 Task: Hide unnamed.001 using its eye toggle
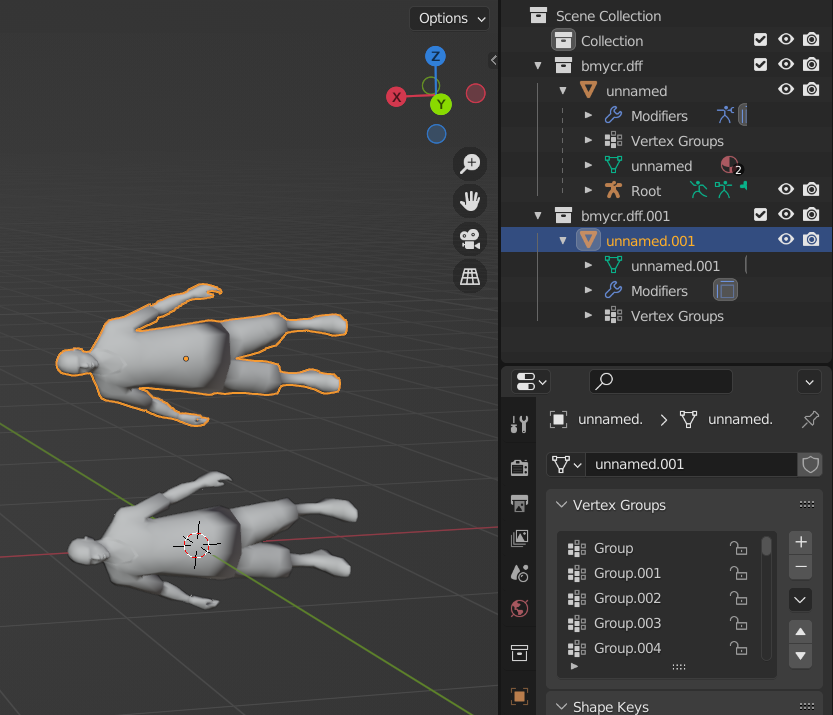pyautogui.click(x=786, y=239)
